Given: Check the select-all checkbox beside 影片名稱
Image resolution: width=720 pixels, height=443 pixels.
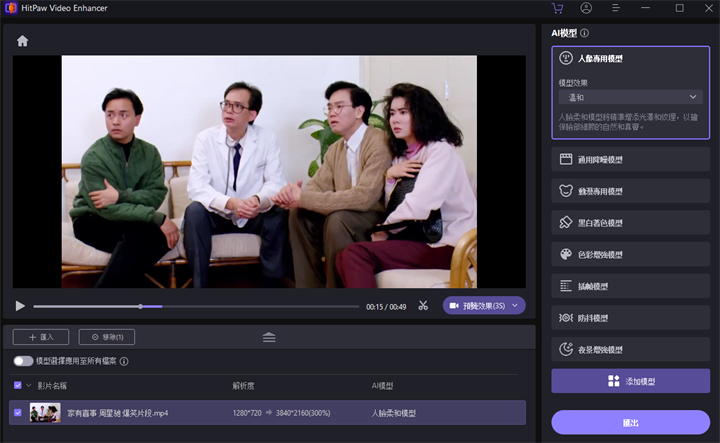Looking at the screenshot, I should (17, 385).
